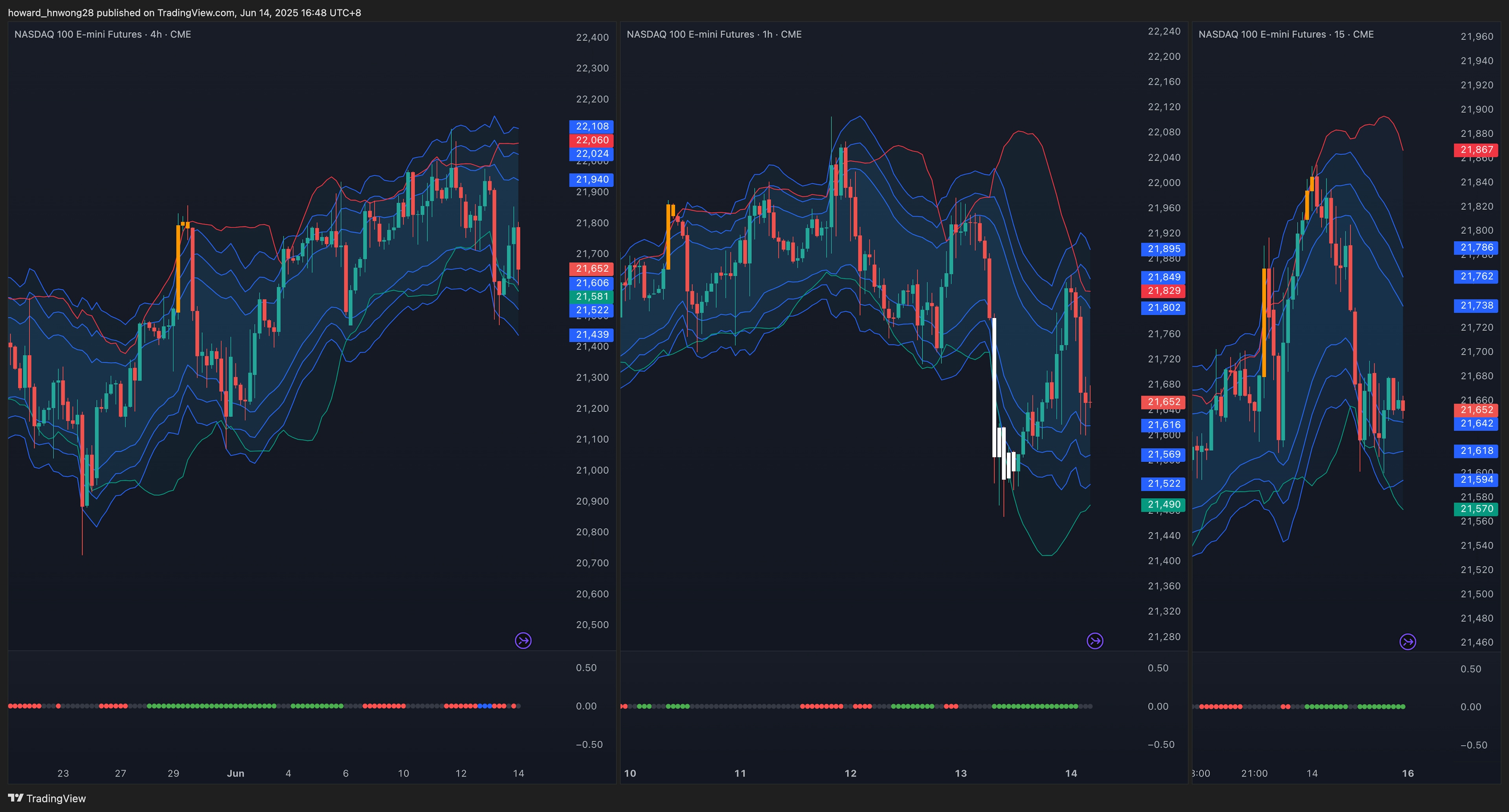This screenshot has width=1509, height=812.
Task: Click the NASDAQ 100 E-mini Futures 4h title
Action: point(103,35)
